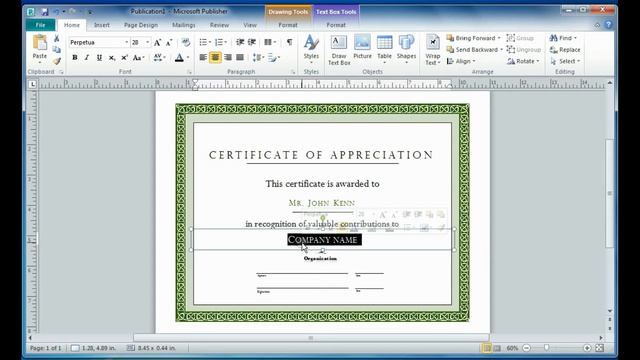Click Clear Formatting icon
Screen dimensions: 640x360
click(x=186, y=42)
